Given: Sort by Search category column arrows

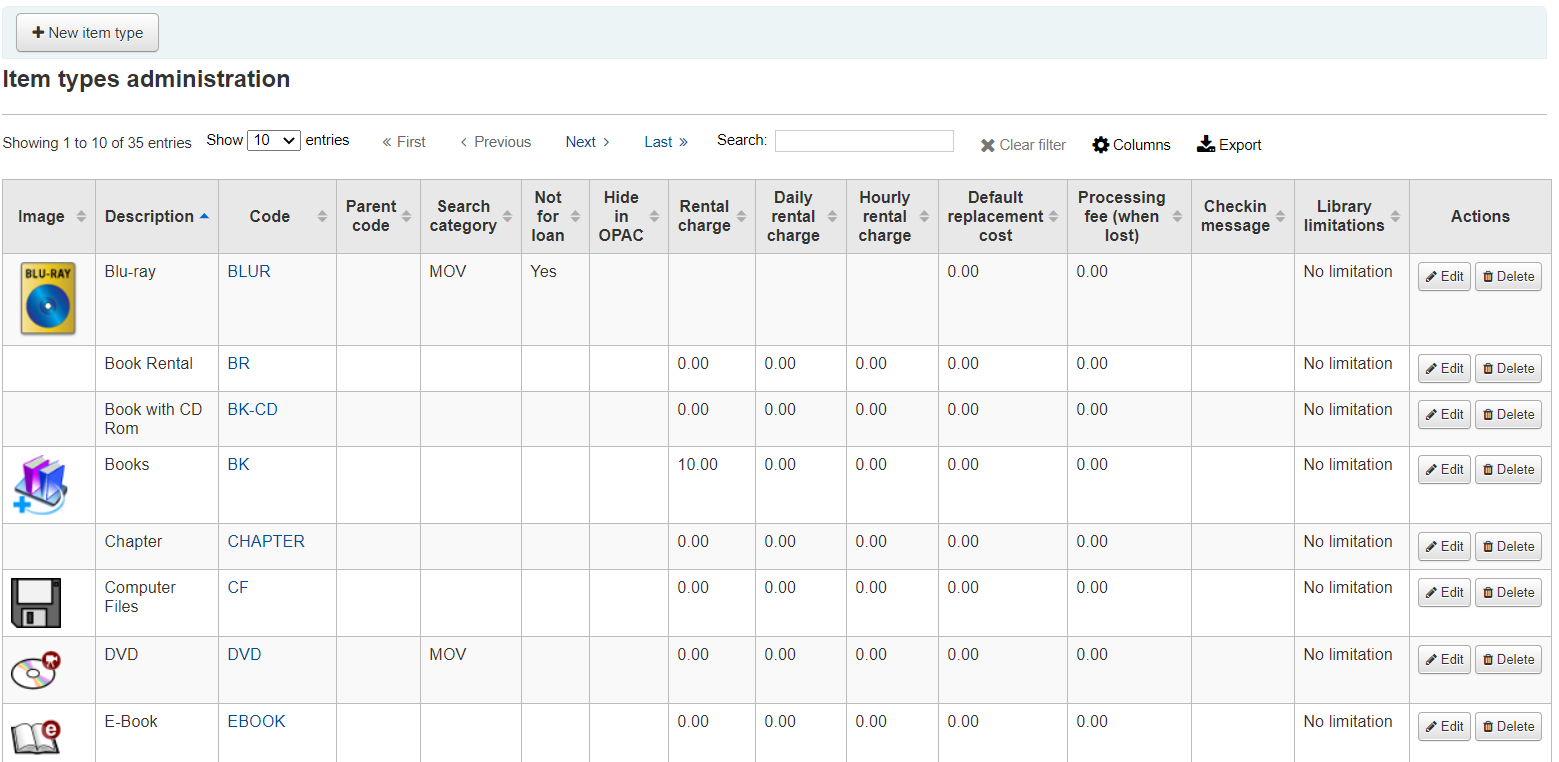Looking at the screenshot, I should pyautogui.click(x=507, y=217).
